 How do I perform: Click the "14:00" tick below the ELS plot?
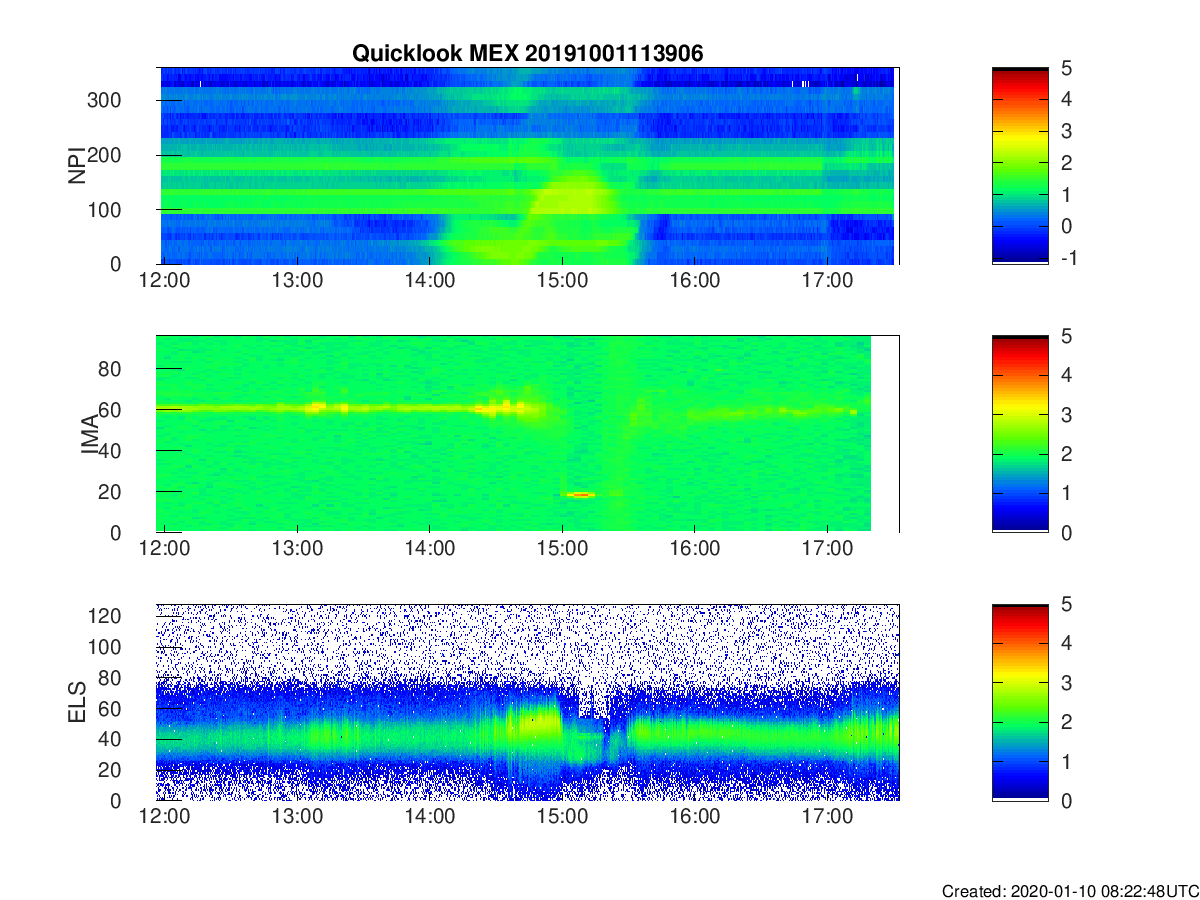tap(429, 817)
